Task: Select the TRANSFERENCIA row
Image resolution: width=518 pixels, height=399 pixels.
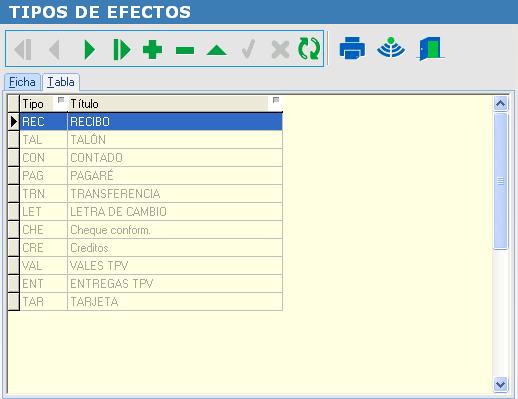Action: (x=151, y=194)
